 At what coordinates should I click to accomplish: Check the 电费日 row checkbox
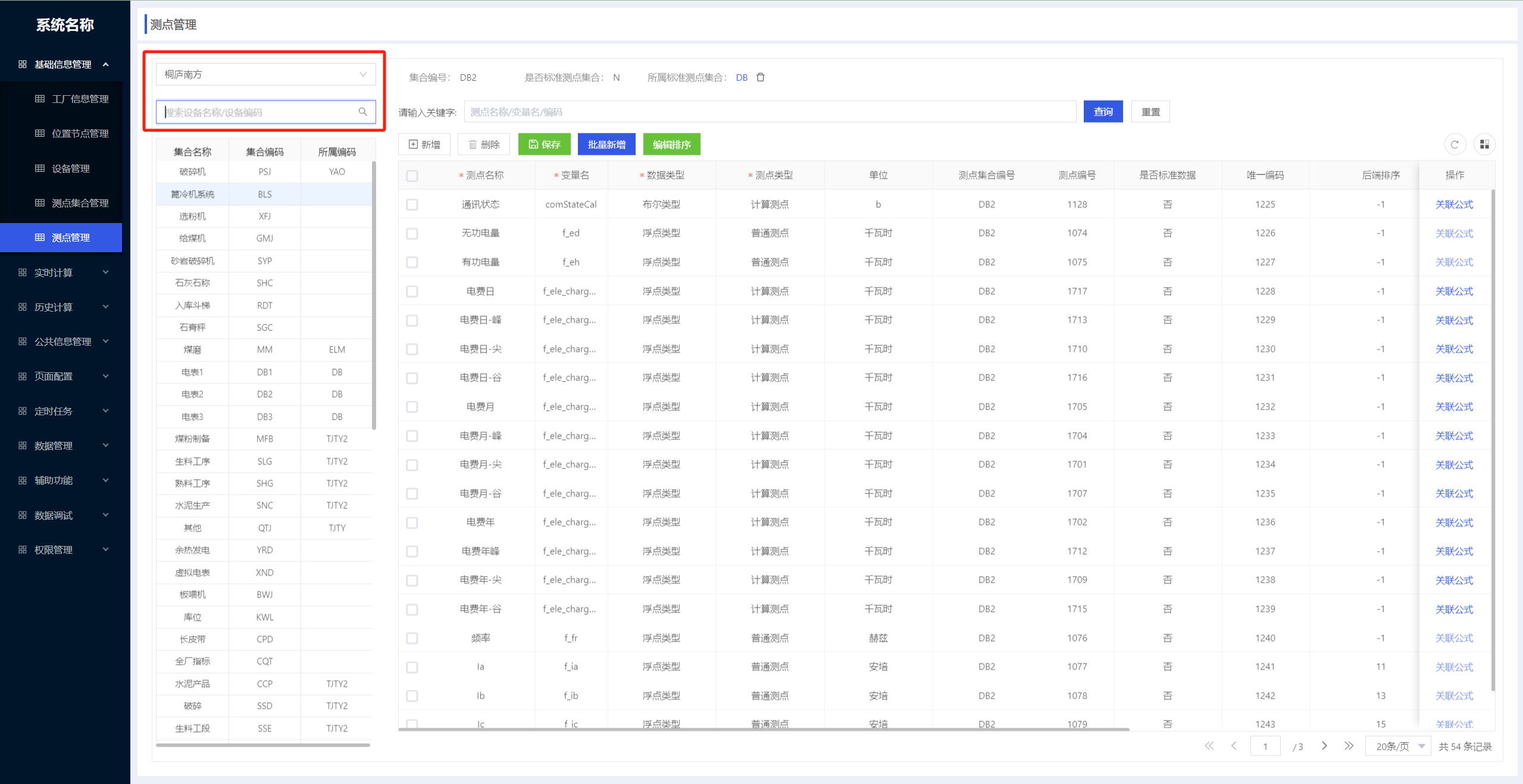click(412, 291)
